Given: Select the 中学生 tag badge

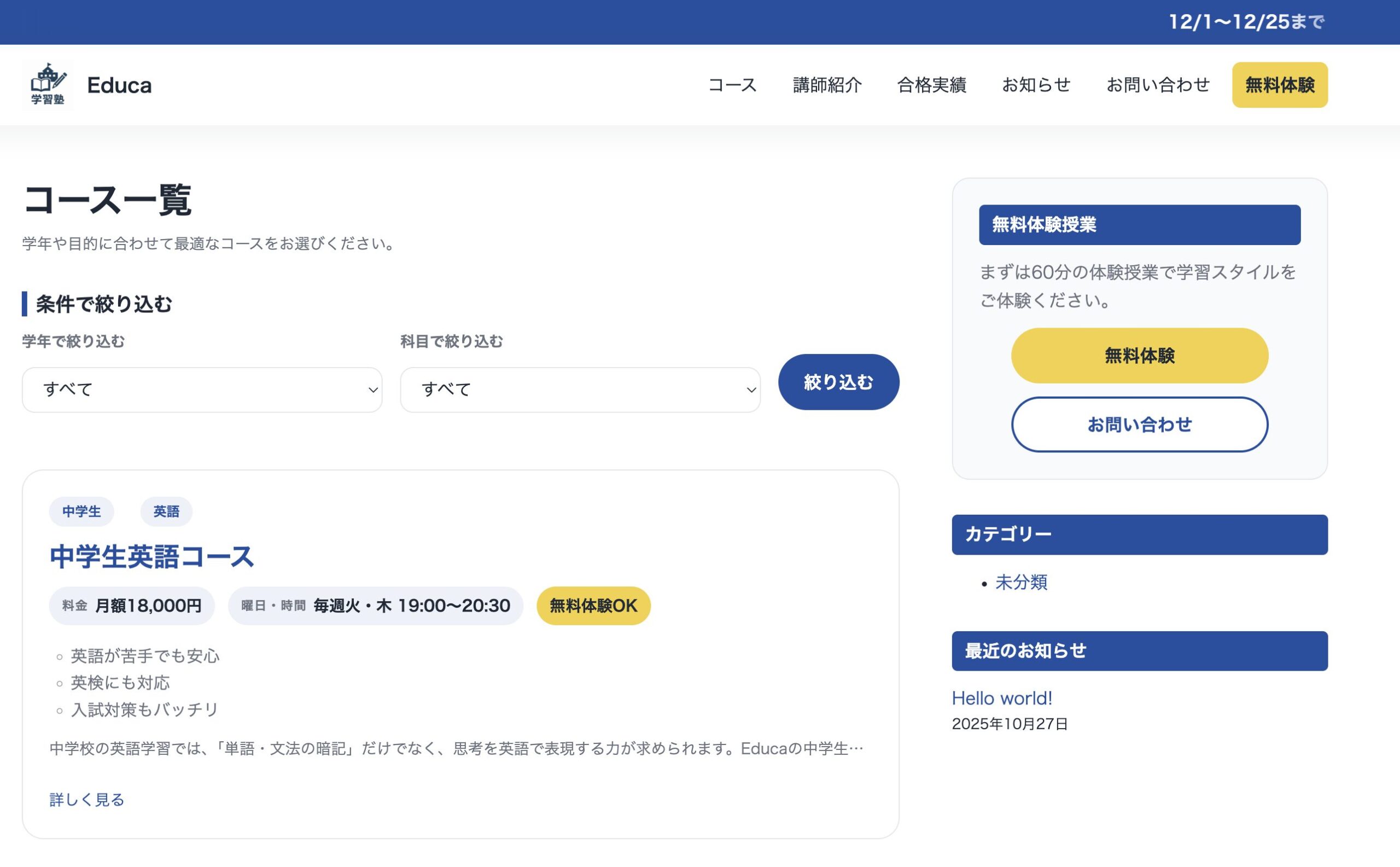Looking at the screenshot, I should tap(81, 511).
